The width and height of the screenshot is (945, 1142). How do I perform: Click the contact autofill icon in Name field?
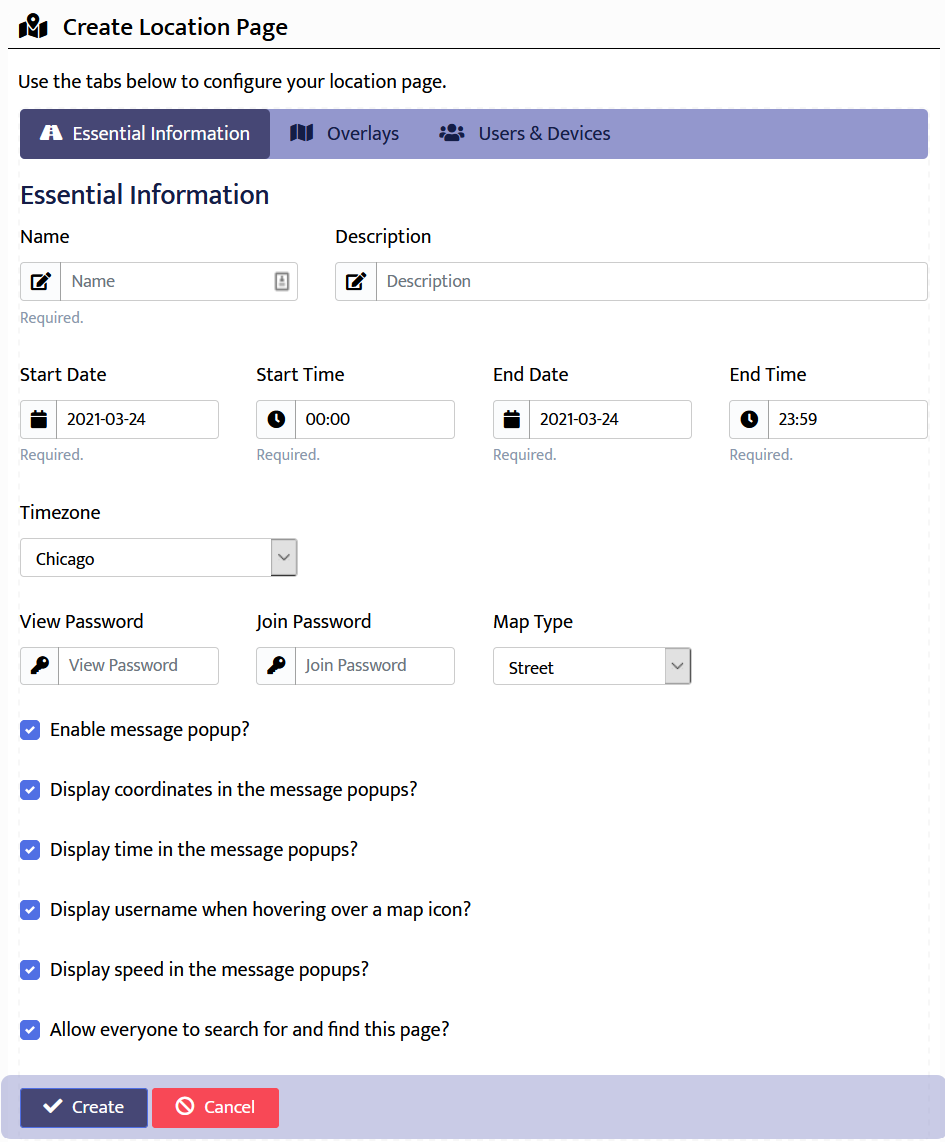click(282, 282)
